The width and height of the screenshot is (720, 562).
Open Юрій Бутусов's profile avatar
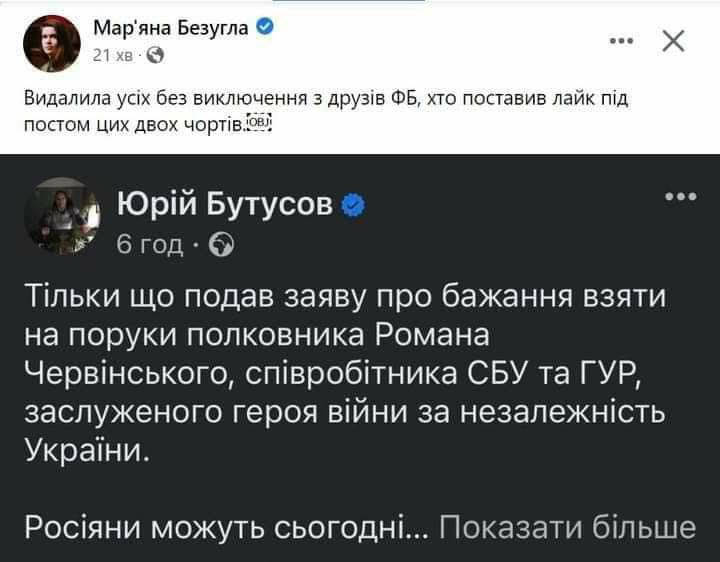pyautogui.click(x=67, y=217)
